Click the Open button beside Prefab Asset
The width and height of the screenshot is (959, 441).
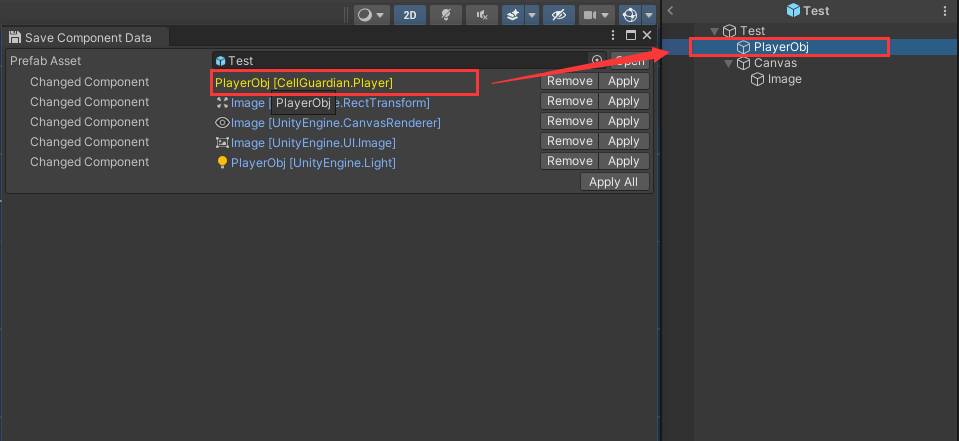coord(629,61)
